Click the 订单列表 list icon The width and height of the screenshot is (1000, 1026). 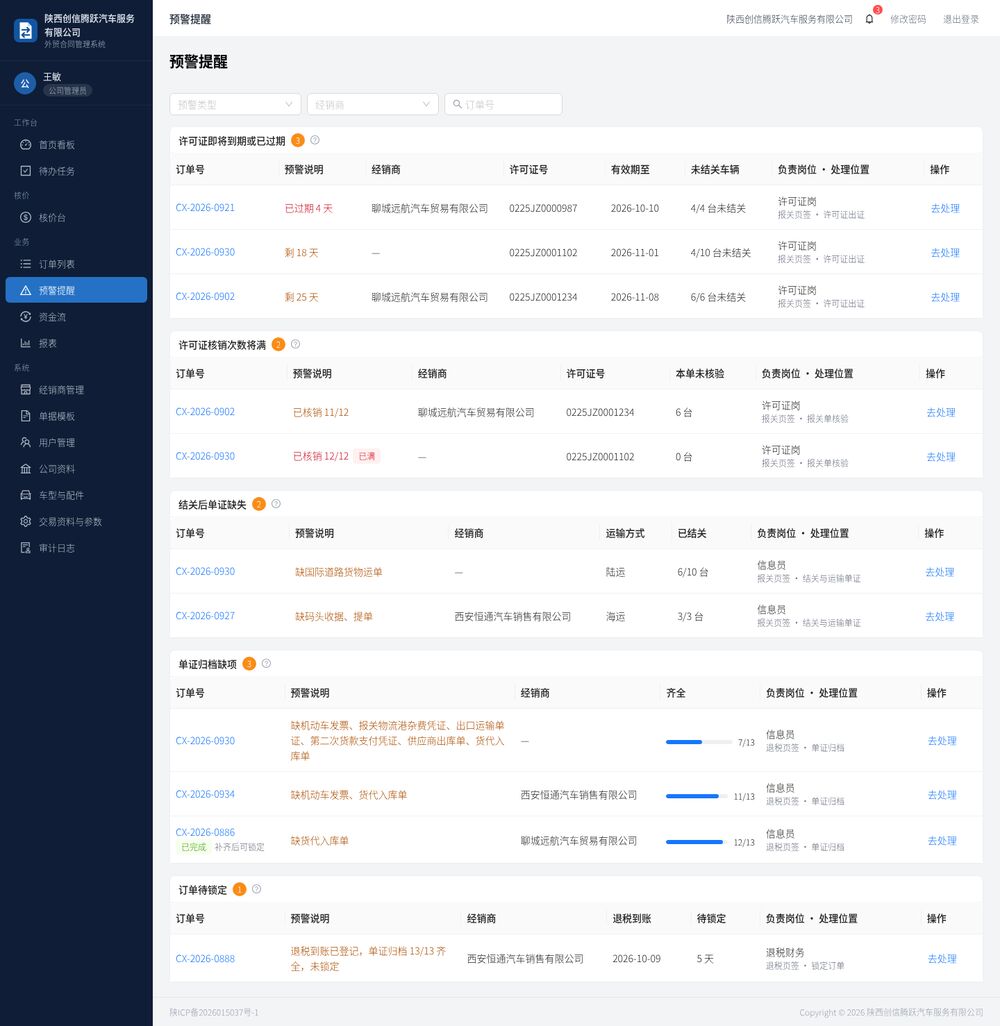click(x=26, y=264)
